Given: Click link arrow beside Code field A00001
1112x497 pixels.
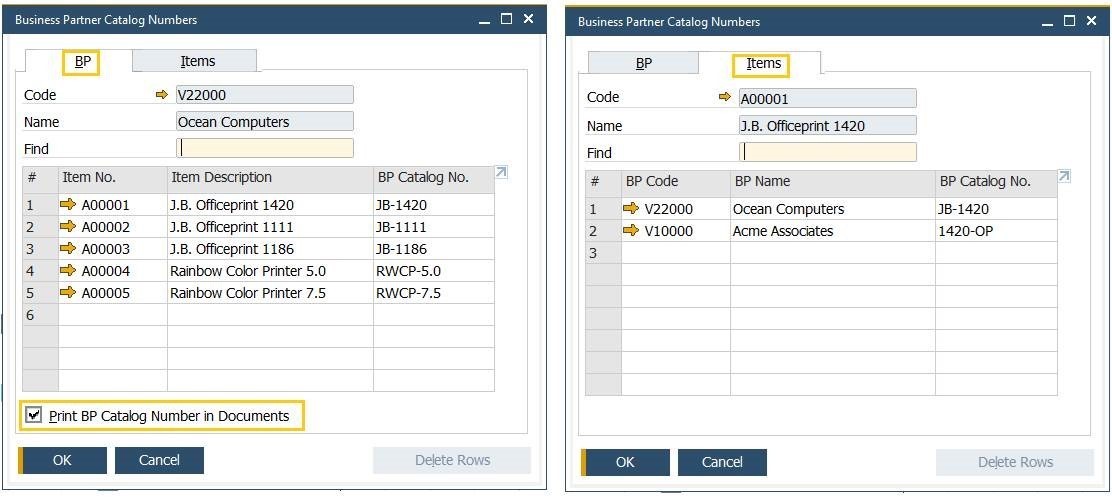Looking at the screenshot, I should point(725,97).
